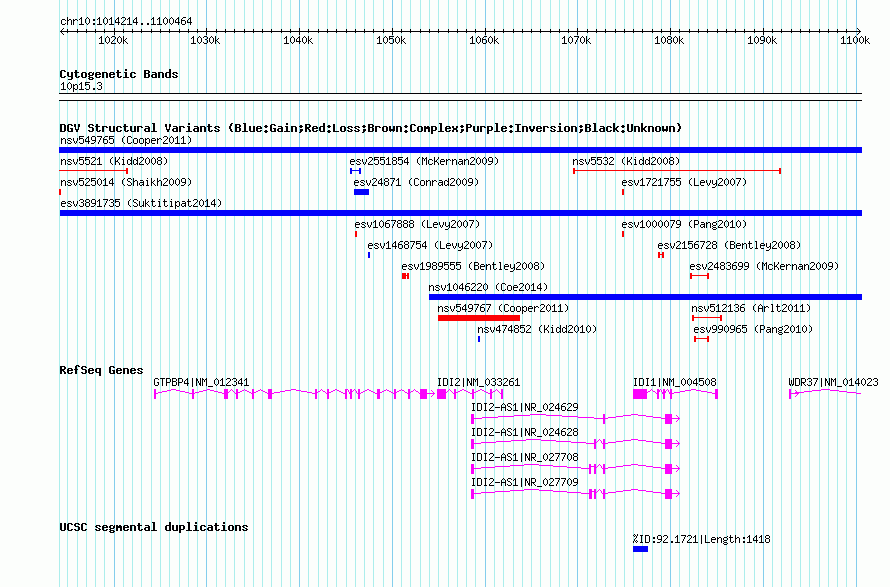Viewport: 890px width, 587px height.
Task: Click the red nsv549767 (Cooper2011) loss bar
Action: point(478,318)
